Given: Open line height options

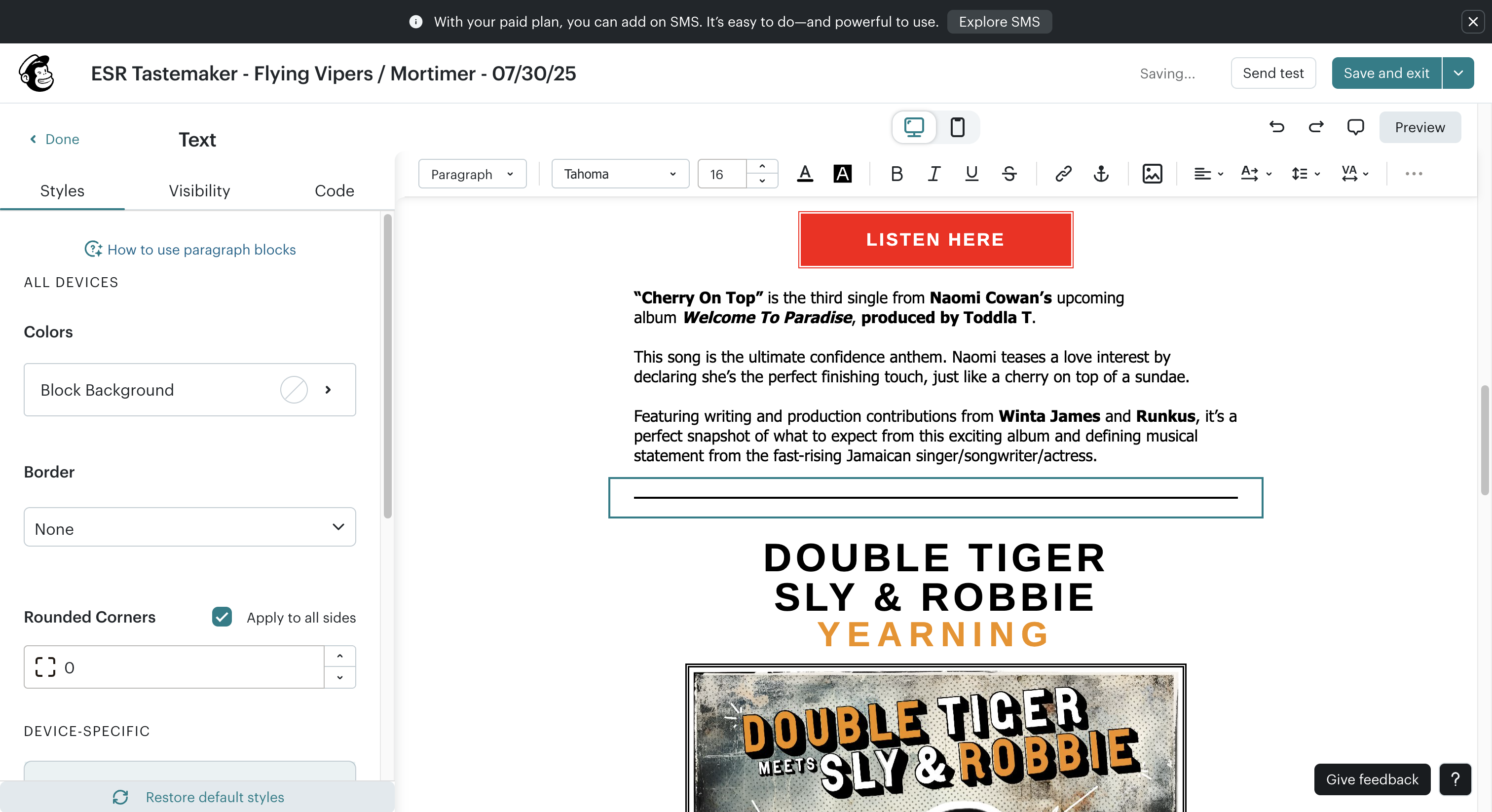Looking at the screenshot, I should coord(1305,174).
